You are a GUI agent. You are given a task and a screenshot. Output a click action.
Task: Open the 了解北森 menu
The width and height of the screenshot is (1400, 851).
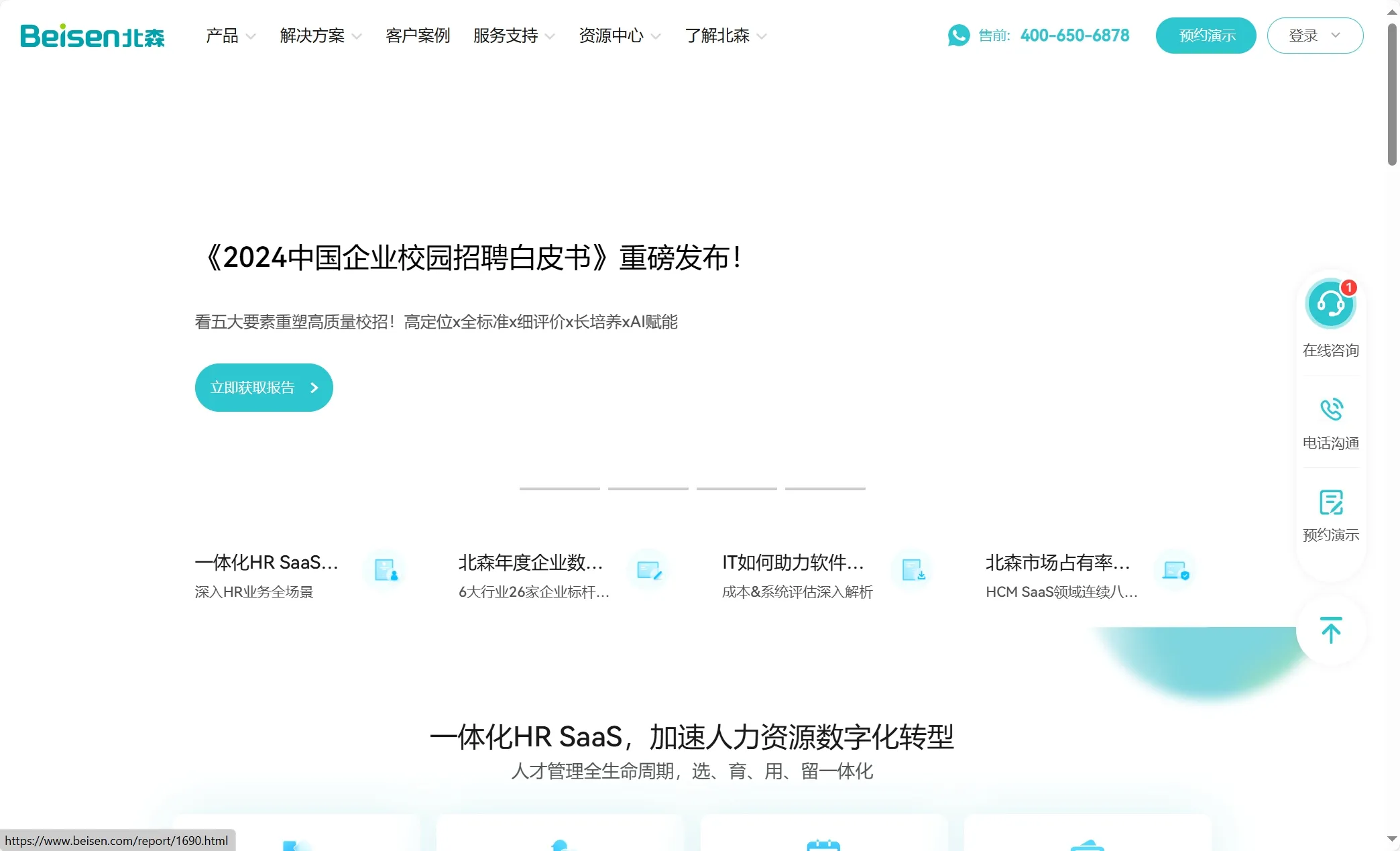(x=717, y=36)
